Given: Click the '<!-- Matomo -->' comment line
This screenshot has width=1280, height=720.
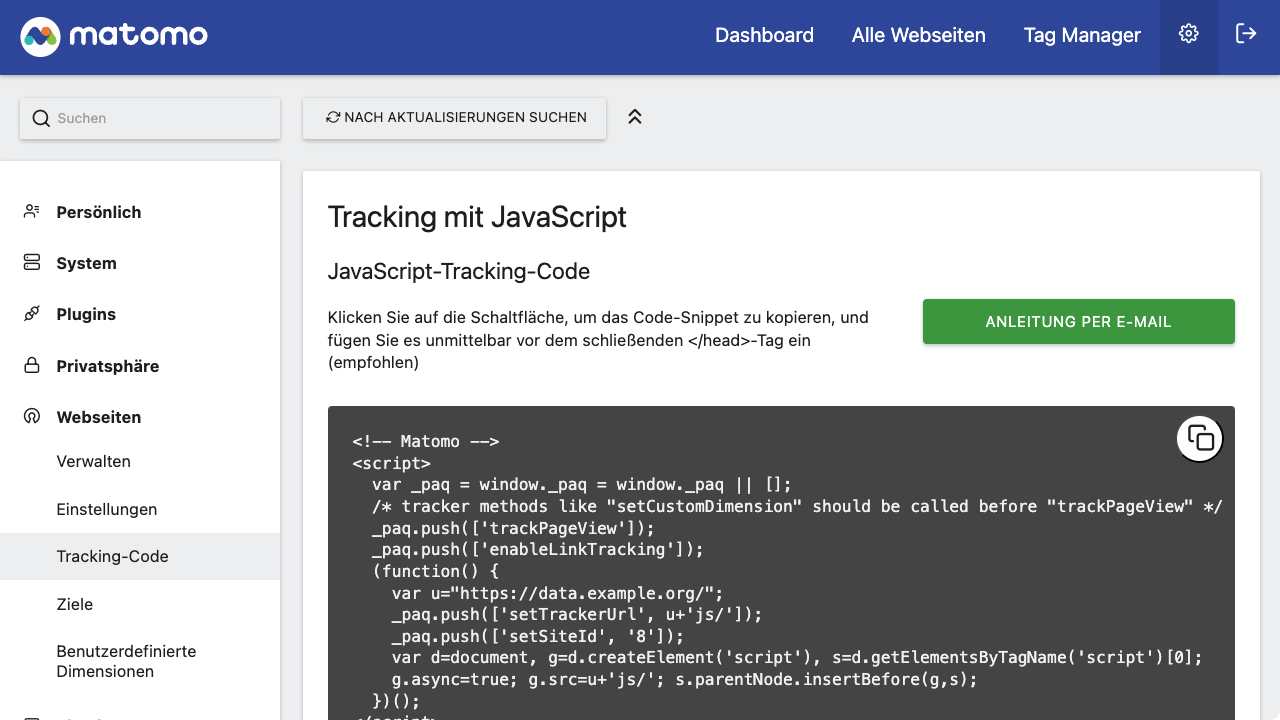Looking at the screenshot, I should (x=425, y=441).
